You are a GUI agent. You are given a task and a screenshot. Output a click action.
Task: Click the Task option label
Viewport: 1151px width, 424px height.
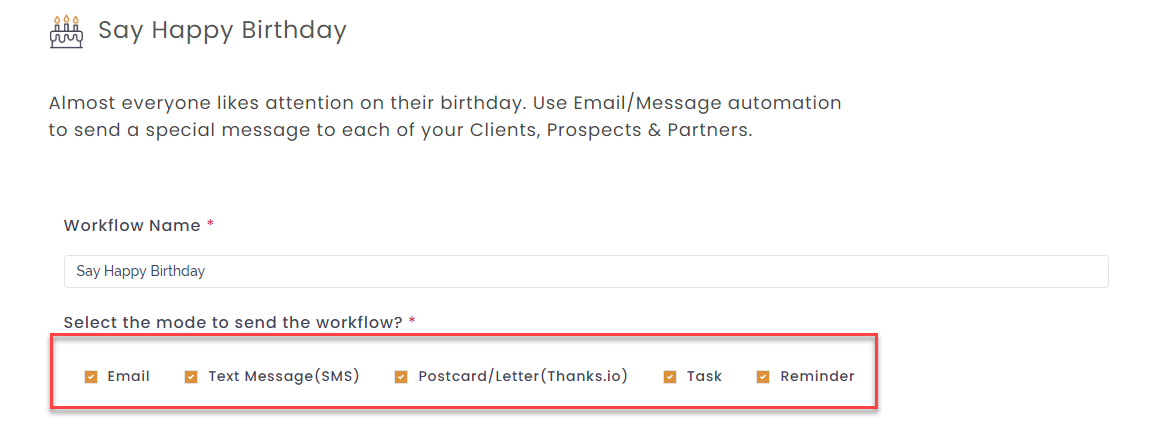[x=705, y=376]
